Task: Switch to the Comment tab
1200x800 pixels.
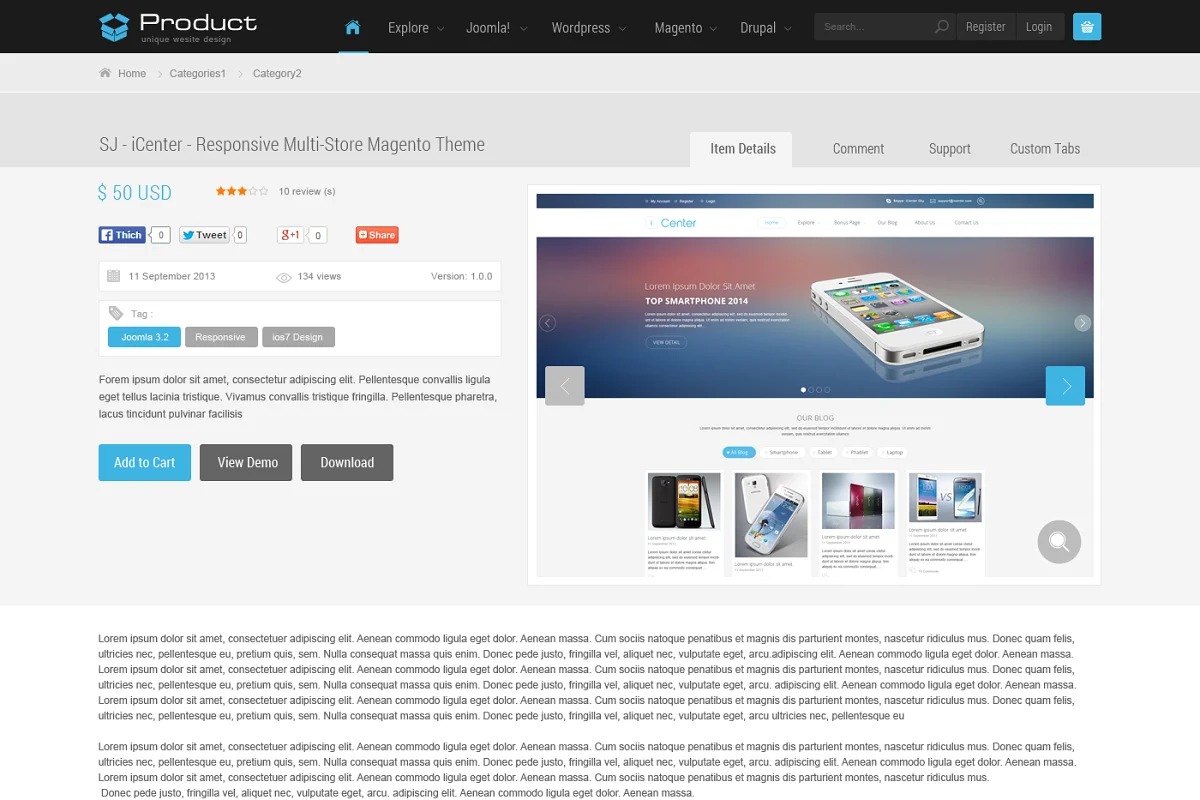Action: (x=858, y=149)
